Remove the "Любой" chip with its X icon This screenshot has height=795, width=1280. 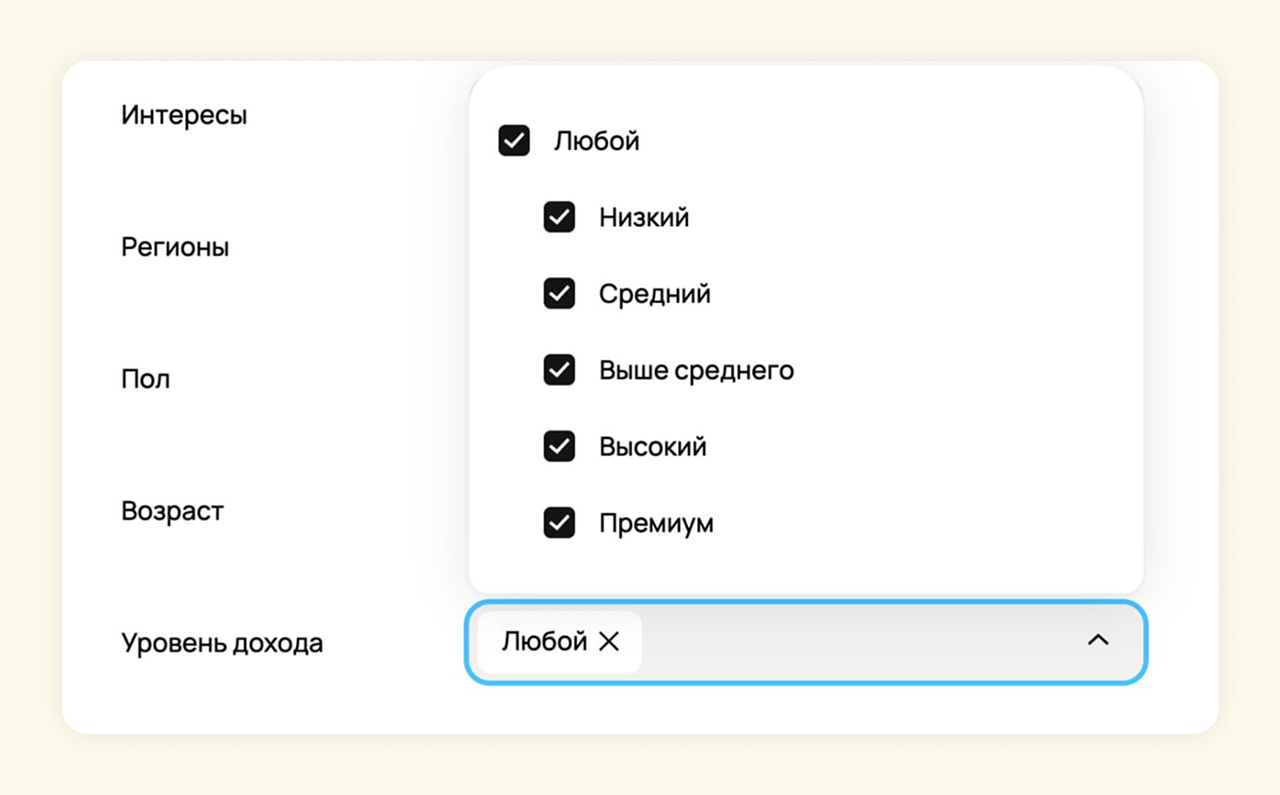point(609,642)
